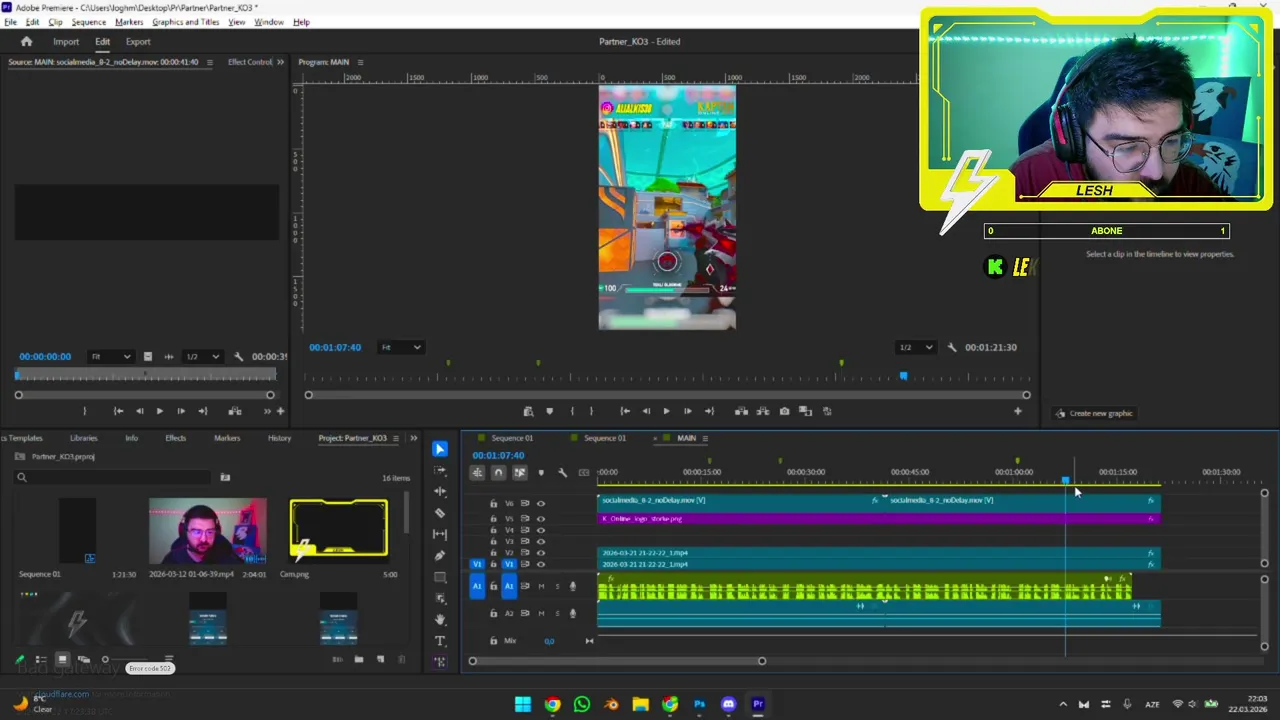The width and height of the screenshot is (1280, 720).
Task: Open the Libraries panel tab
Action: pyautogui.click(x=83, y=438)
